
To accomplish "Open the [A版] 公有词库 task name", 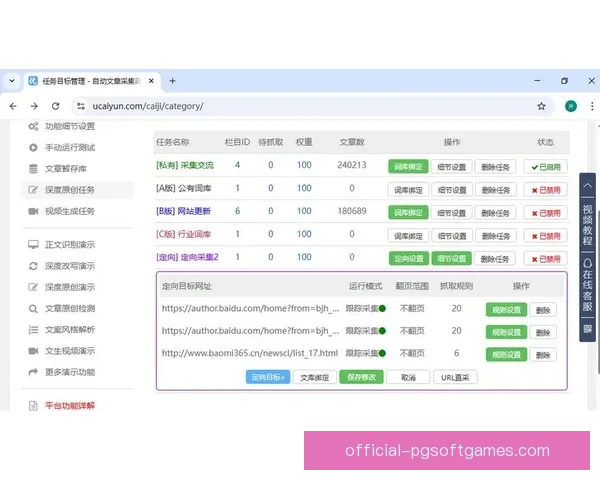I will [x=183, y=188].
